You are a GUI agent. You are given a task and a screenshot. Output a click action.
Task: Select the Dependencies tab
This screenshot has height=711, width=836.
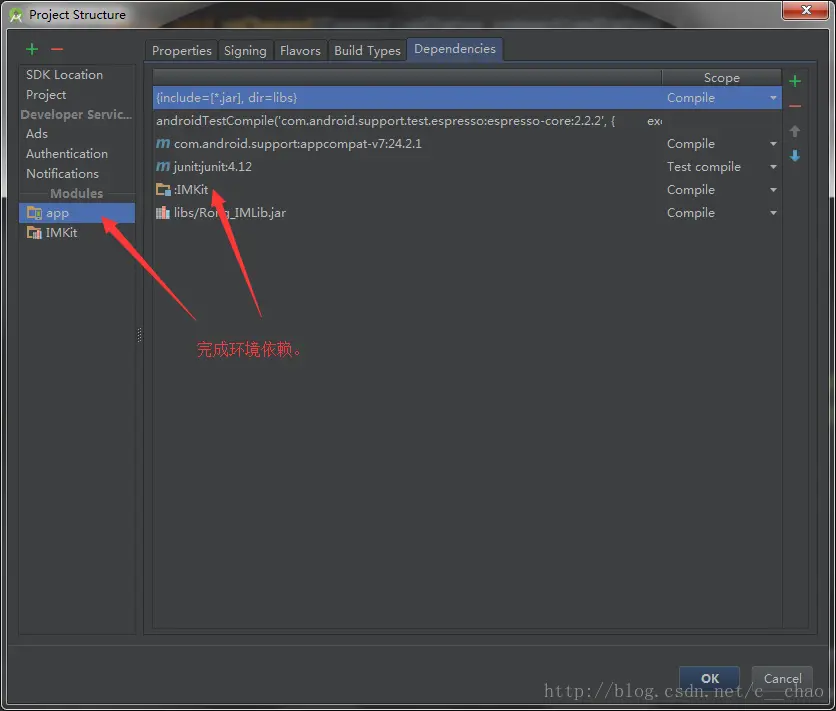tap(455, 49)
